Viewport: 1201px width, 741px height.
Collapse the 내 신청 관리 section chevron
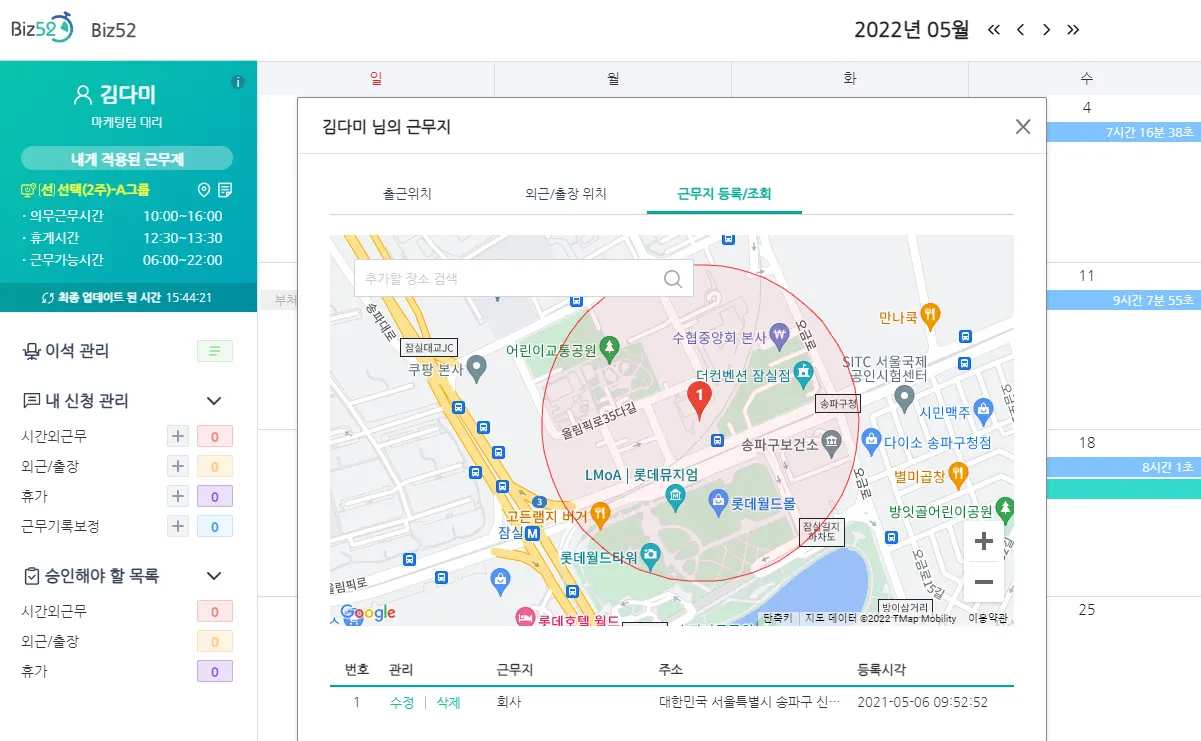[x=214, y=401]
